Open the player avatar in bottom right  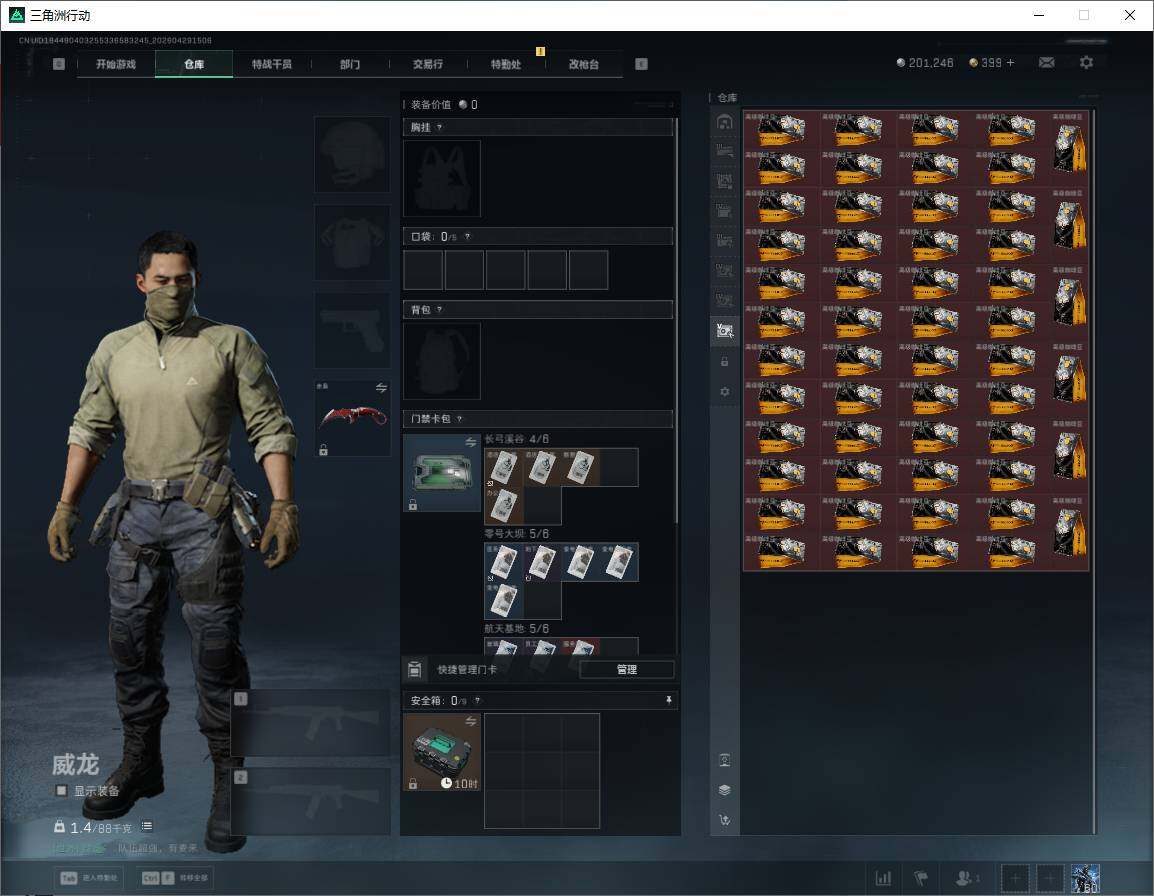click(x=1085, y=878)
